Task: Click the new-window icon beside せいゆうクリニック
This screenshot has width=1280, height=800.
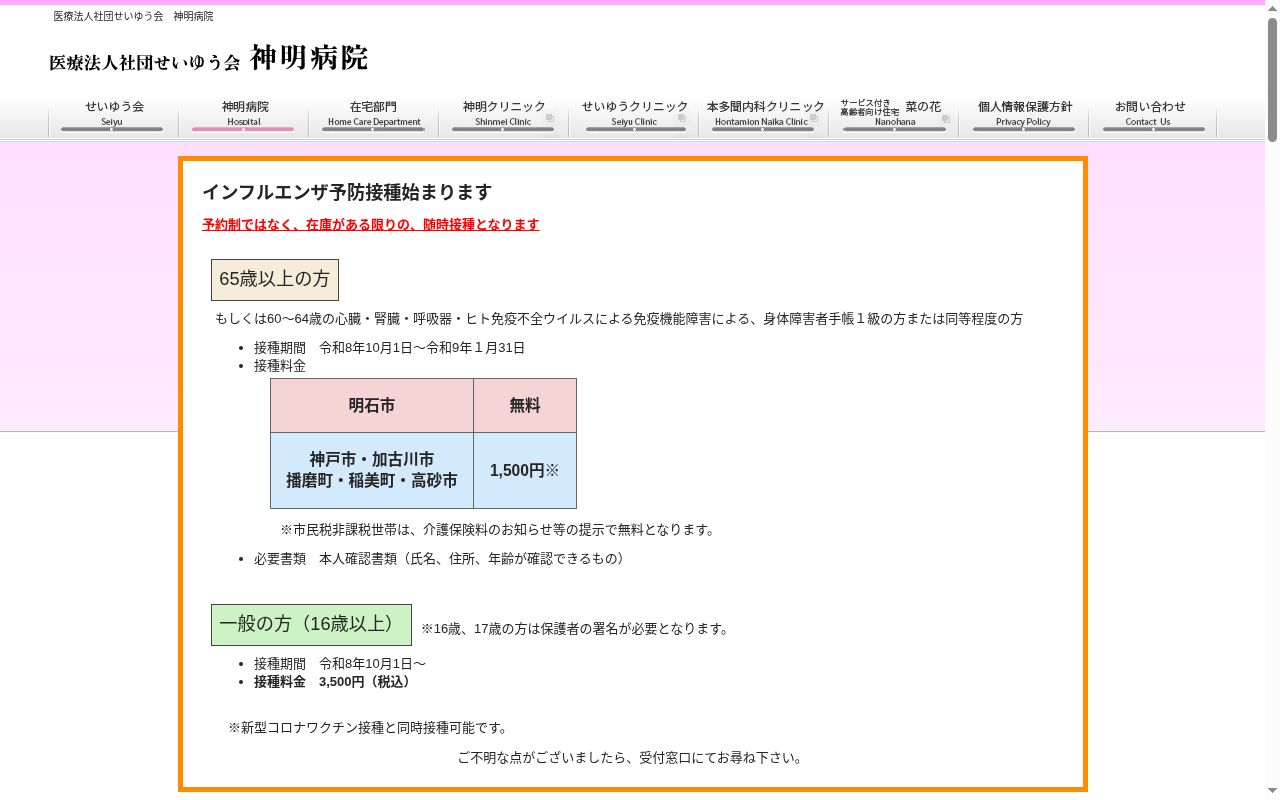Action: pos(682,118)
